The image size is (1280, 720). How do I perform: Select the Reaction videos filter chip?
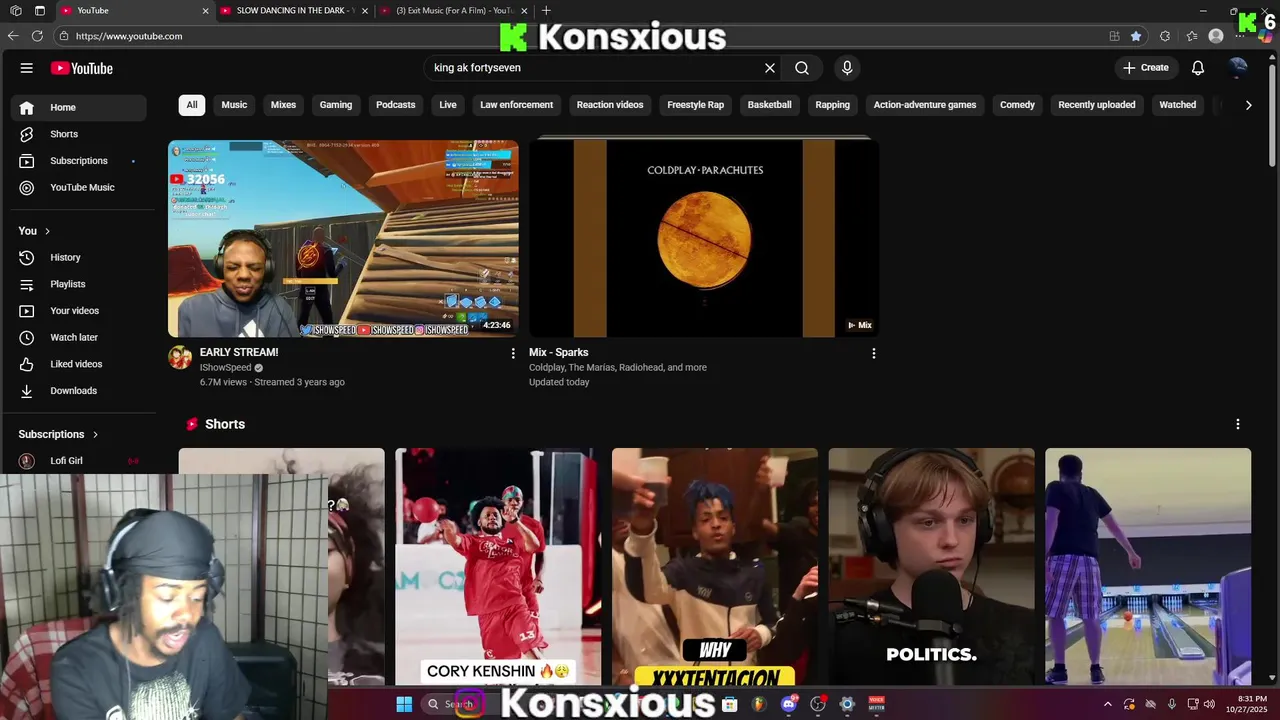(610, 105)
